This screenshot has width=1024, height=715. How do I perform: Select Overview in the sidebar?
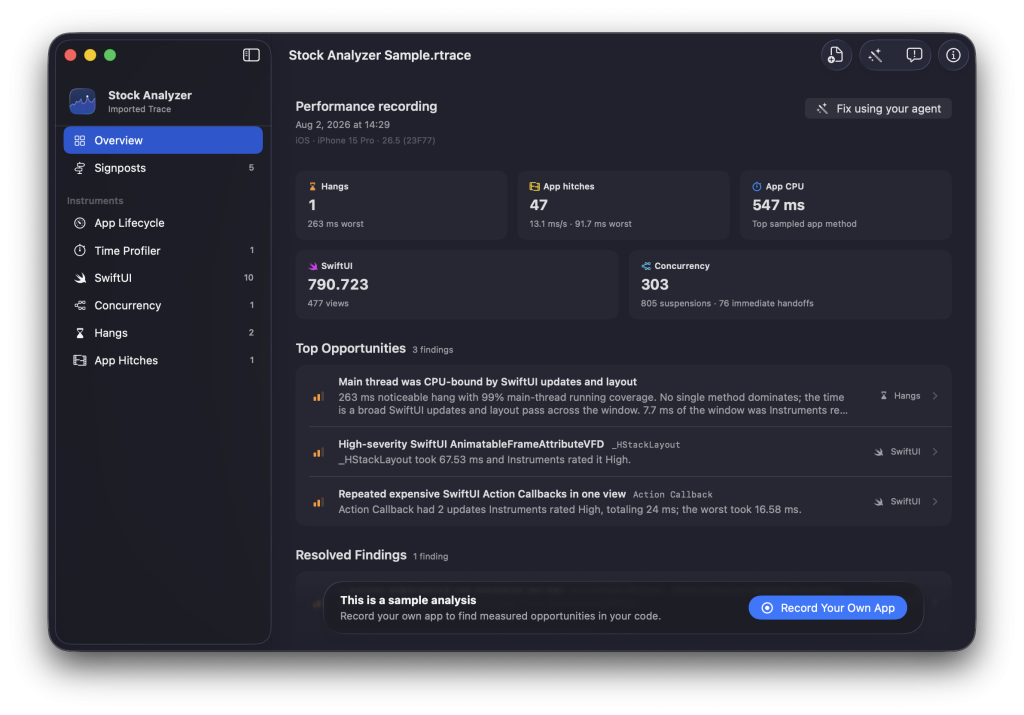point(163,140)
